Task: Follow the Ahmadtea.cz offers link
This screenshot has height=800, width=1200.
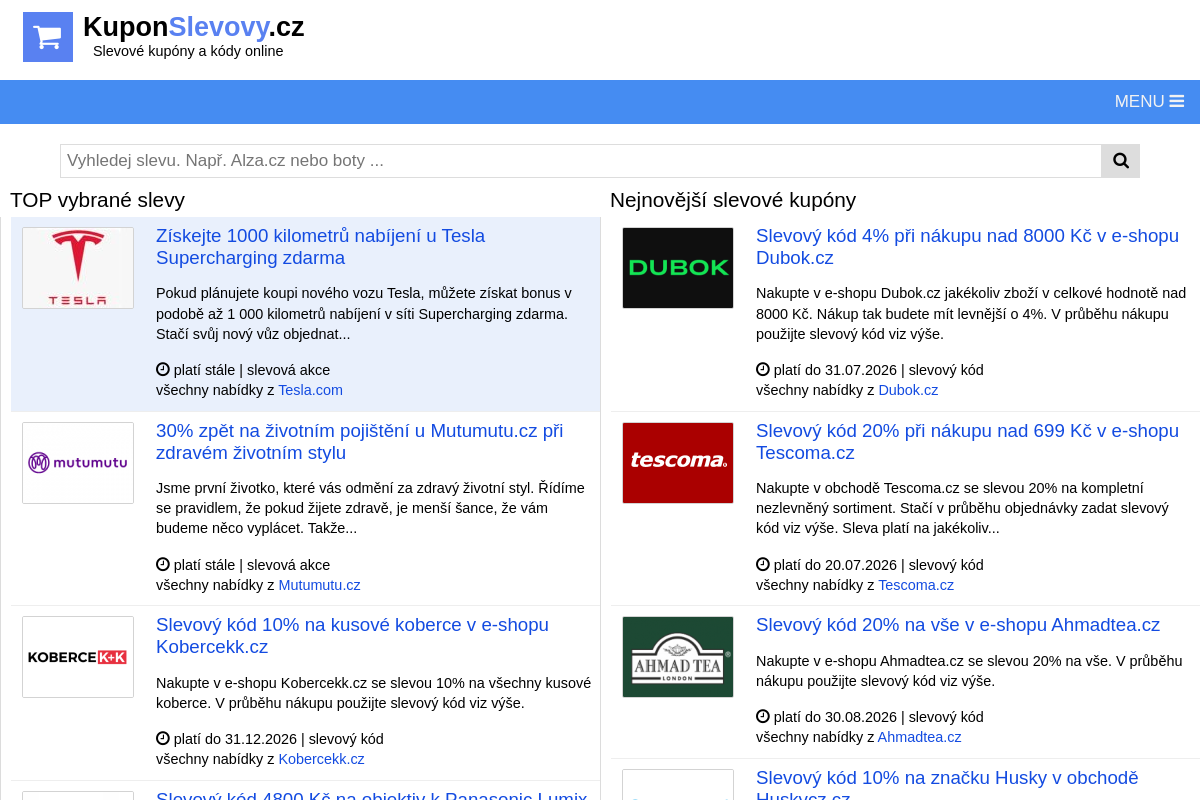Action: tap(920, 737)
